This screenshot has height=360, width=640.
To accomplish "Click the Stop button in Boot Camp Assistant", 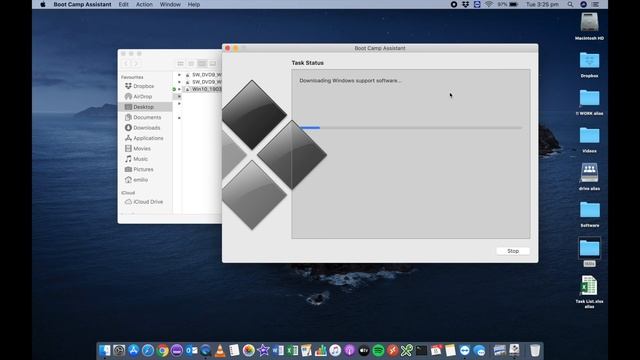I will point(513,251).
